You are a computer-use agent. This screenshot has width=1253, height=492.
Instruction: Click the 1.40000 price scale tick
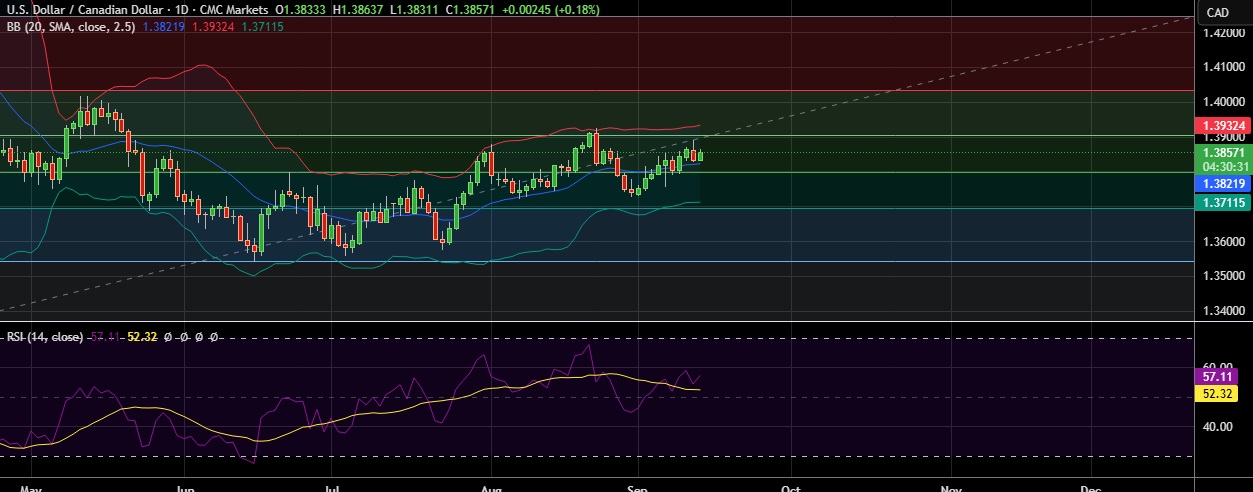[1223, 102]
